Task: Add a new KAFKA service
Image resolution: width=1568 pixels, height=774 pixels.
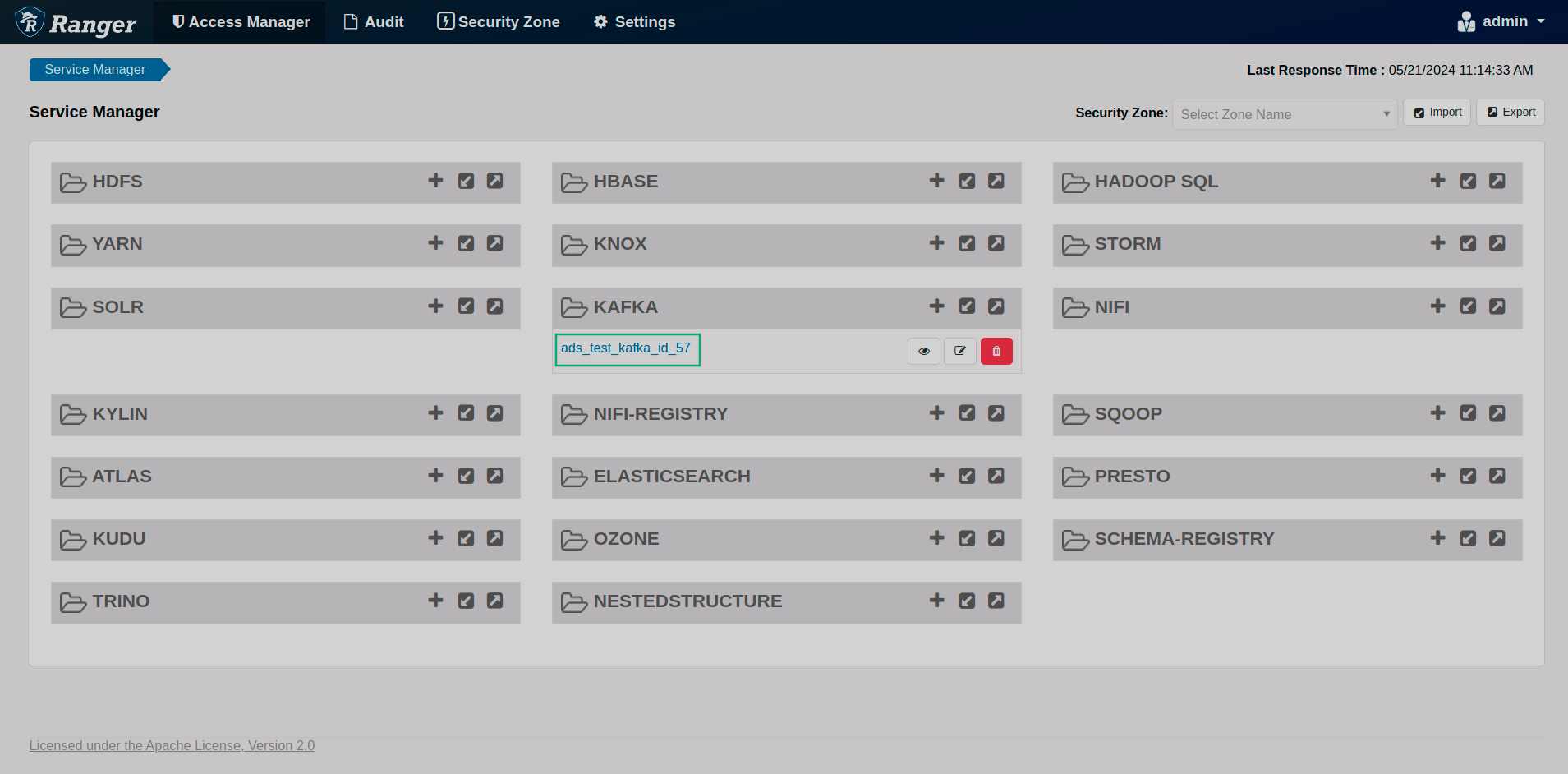Action: 936,306
